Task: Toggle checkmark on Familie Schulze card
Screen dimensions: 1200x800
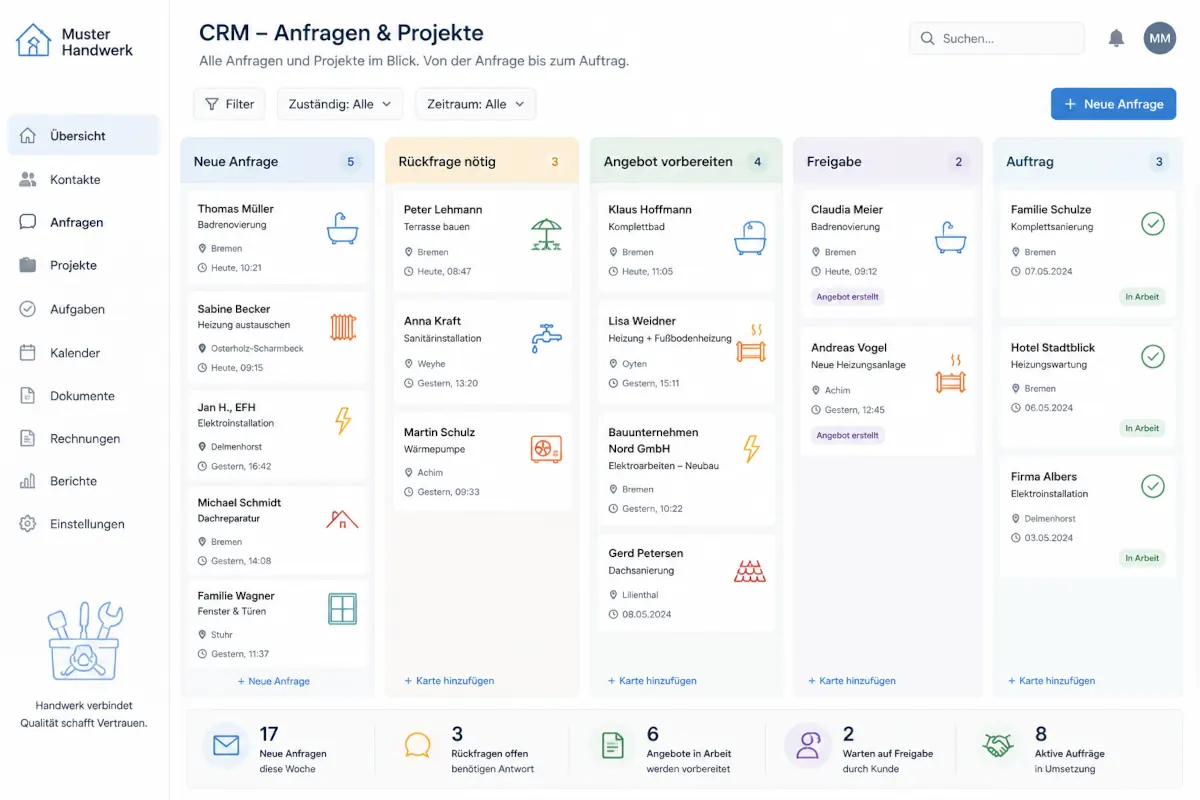Action: (x=1153, y=224)
